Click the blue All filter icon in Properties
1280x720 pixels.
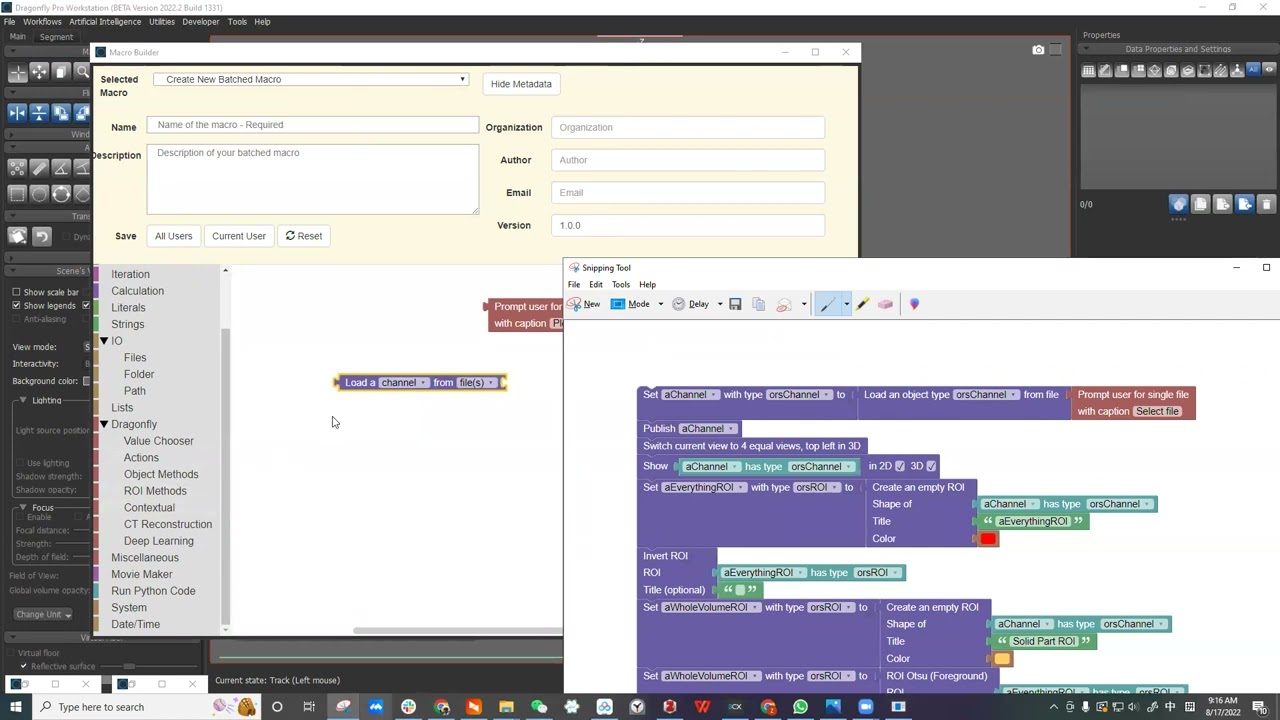tap(1253, 70)
